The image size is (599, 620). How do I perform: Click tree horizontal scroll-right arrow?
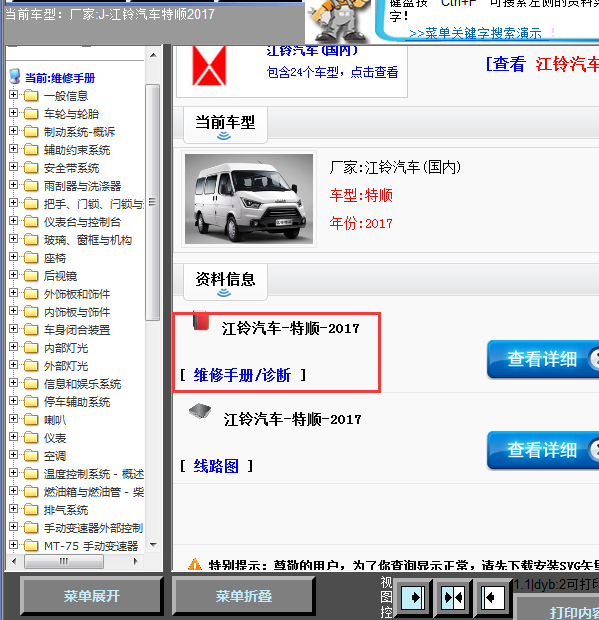pyautogui.click(x=136, y=561)
